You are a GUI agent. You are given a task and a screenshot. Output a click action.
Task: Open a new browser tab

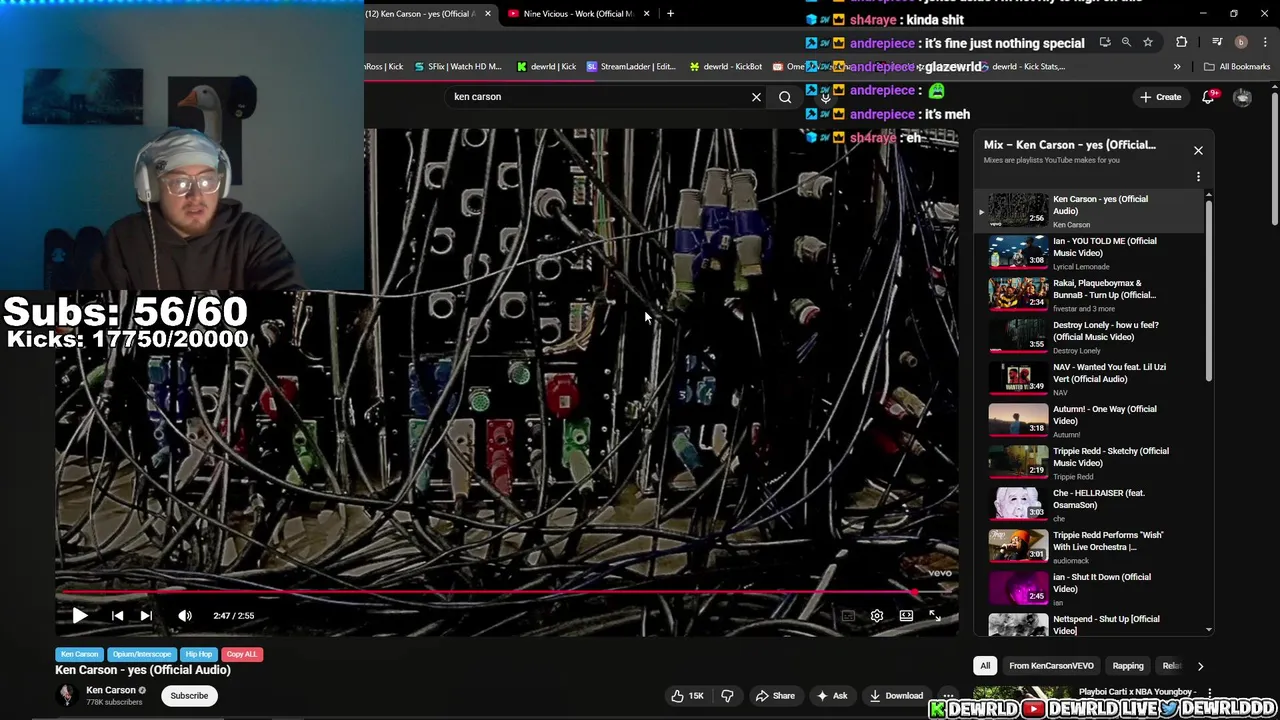pos(670,14)
